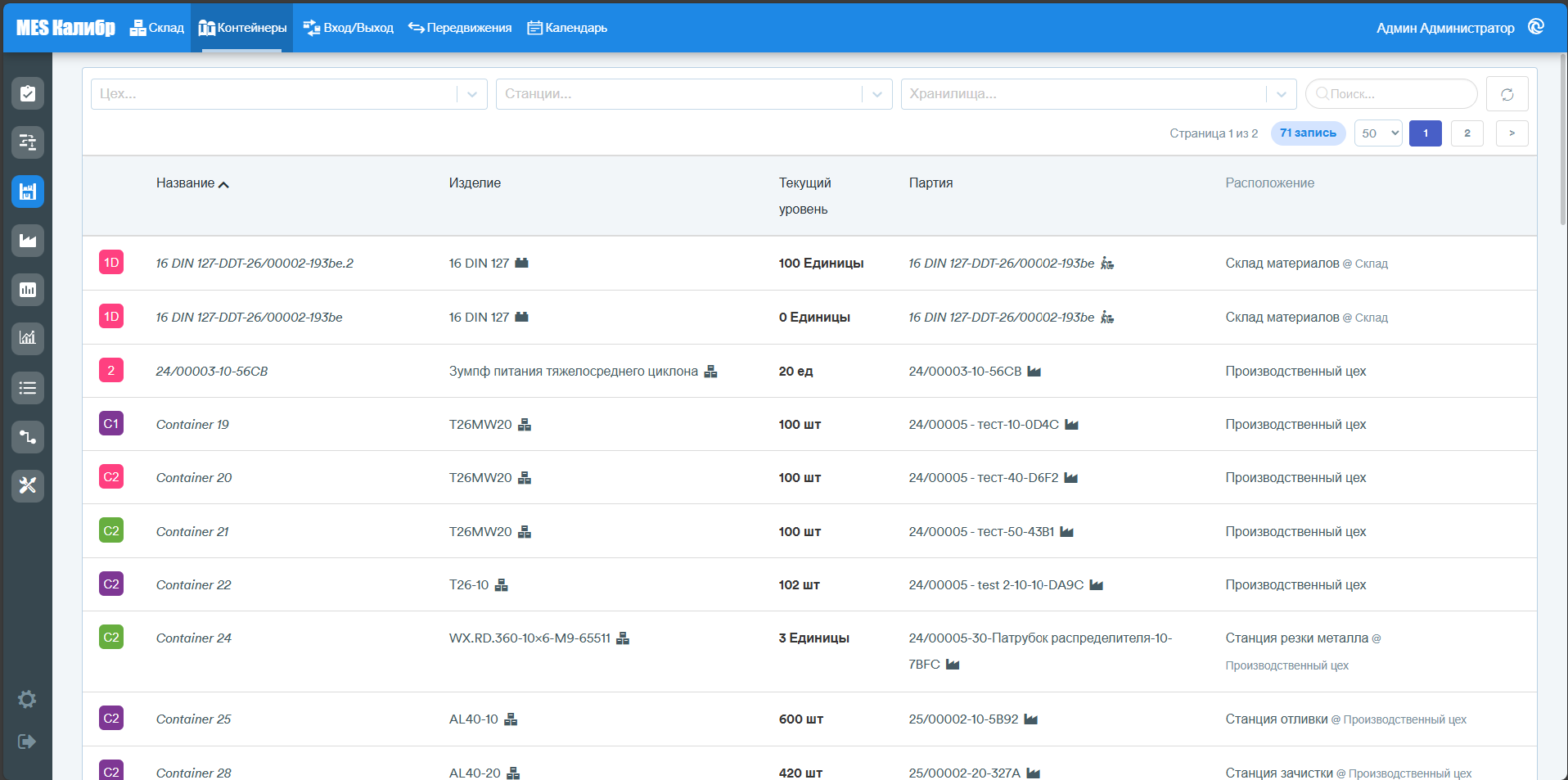
Task: Open the Склад tab
Action: click(x=157, y=28)
